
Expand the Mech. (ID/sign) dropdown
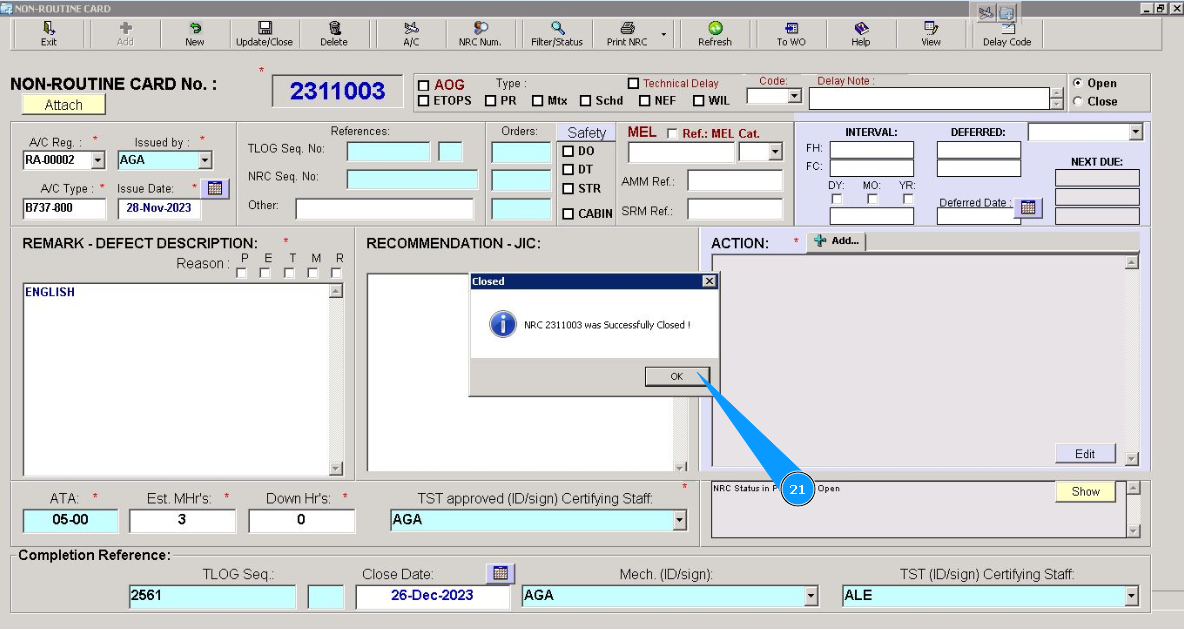(x=811, y=596)
